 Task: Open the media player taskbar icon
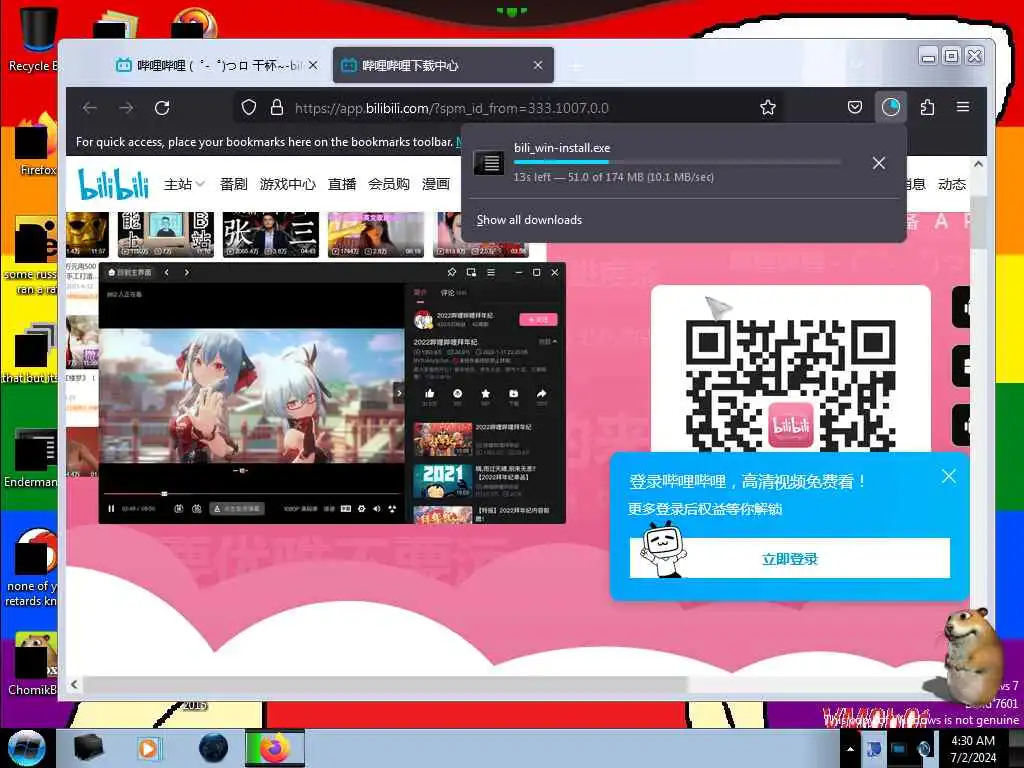pyautogui.click(x=148, y=748)
